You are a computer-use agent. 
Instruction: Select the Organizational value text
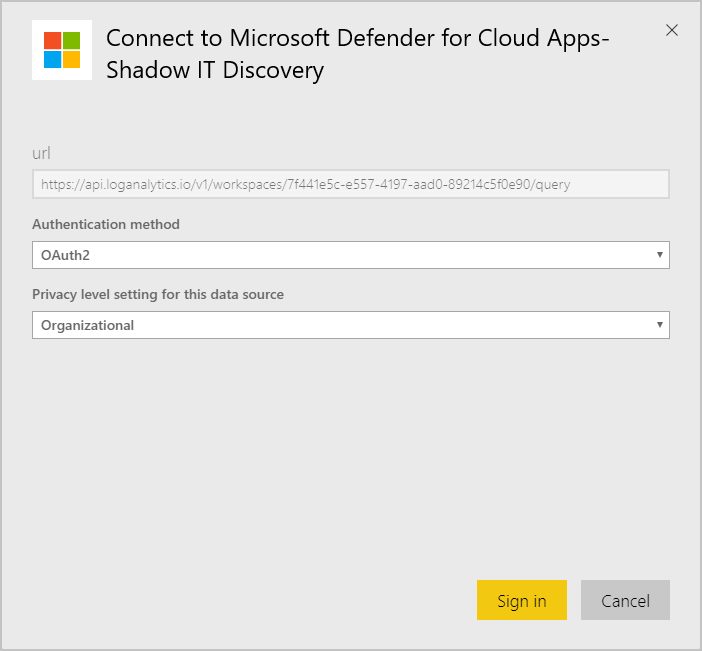click(87, 325)
